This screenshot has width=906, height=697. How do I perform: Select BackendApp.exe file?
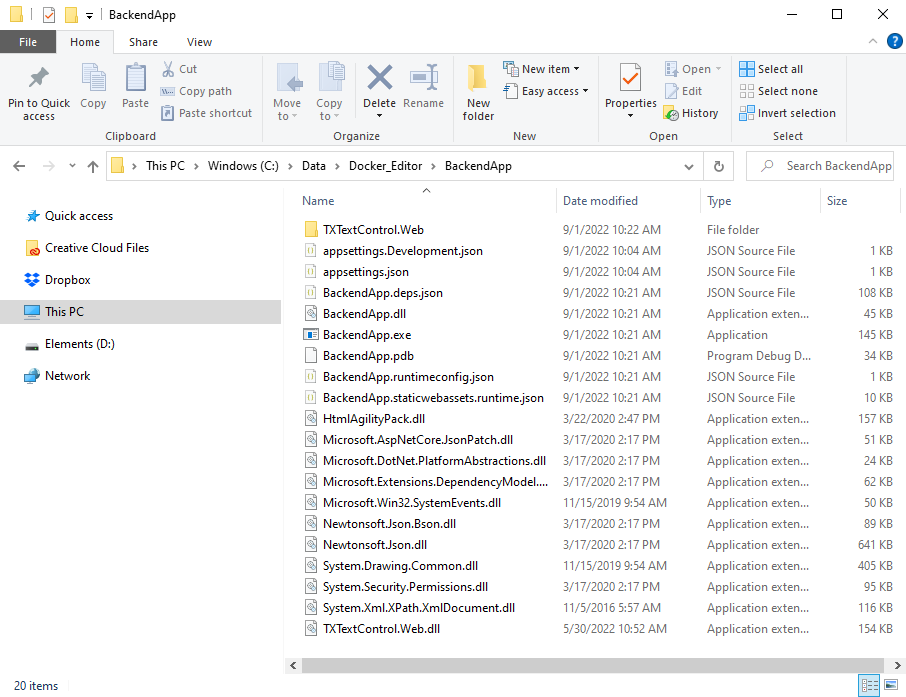coord(367,335)
